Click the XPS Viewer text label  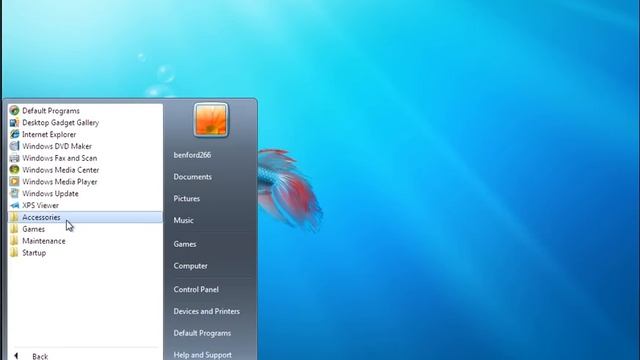(40, 205)
